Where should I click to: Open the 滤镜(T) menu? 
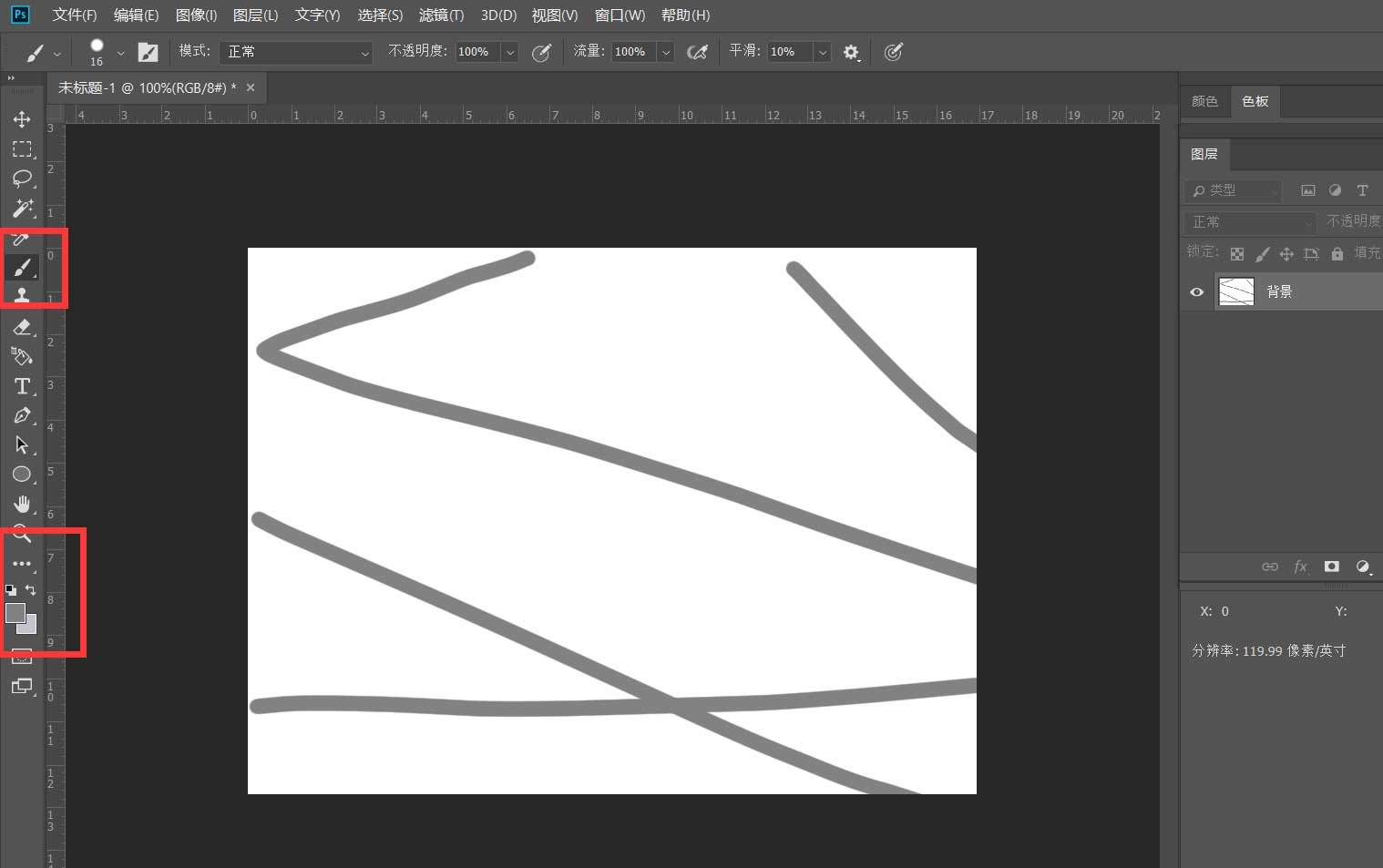441,15
